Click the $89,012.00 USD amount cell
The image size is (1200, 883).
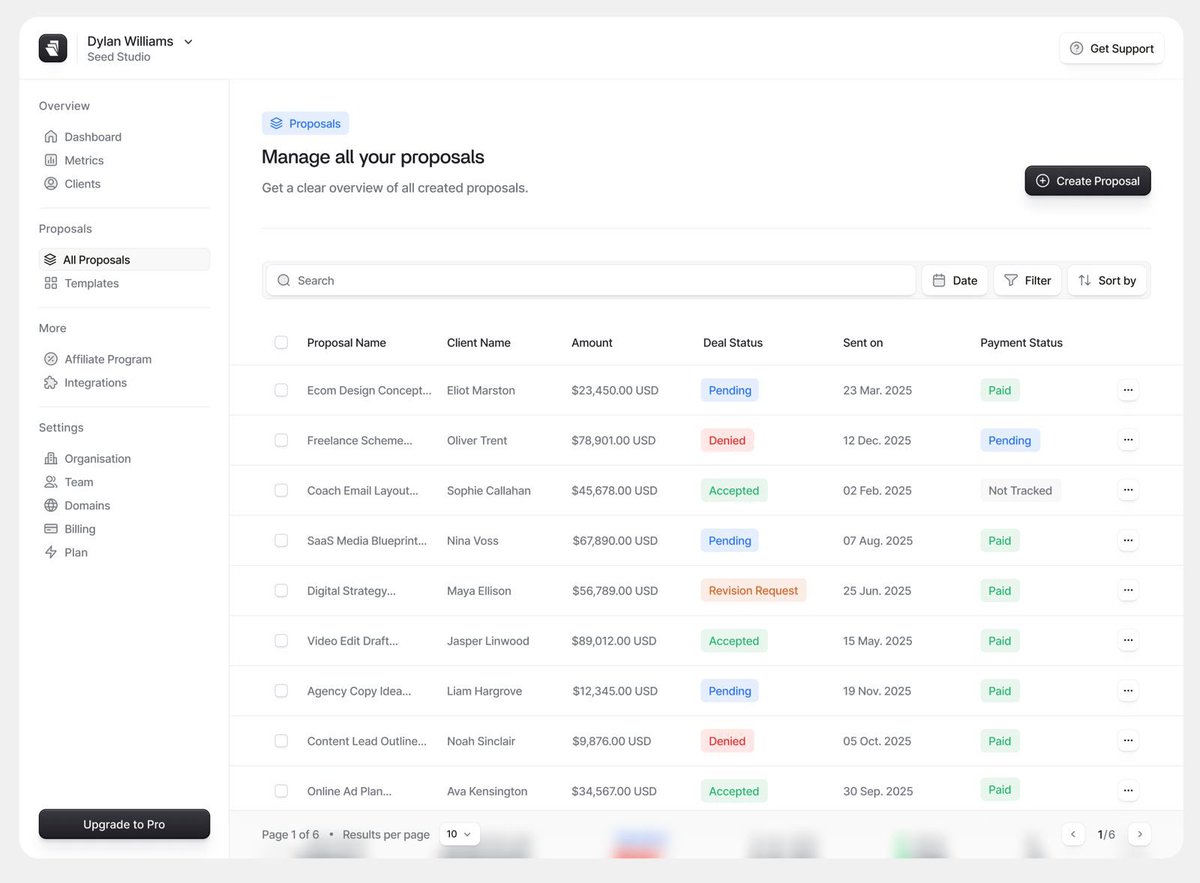pyautogui.click(x=615, y=641)
